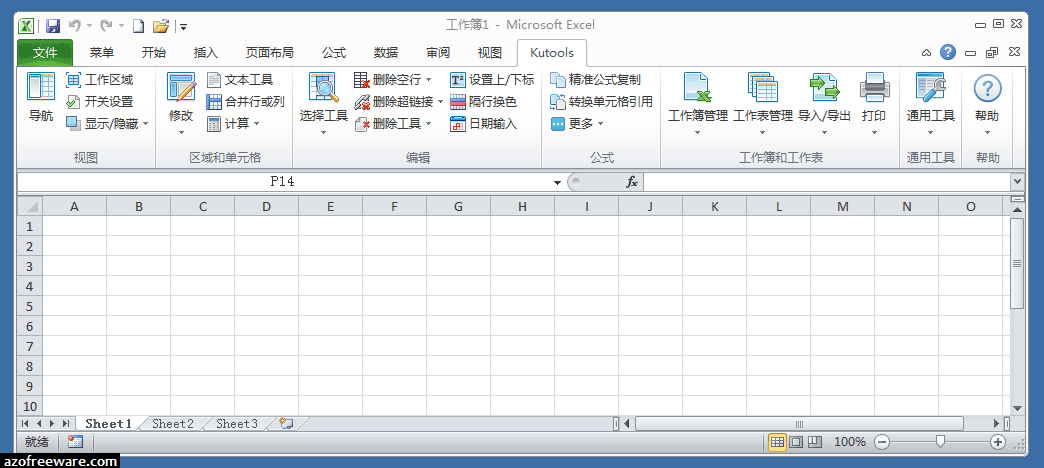1044x468 pixels.
Task: Open the 打印 printing tools
Action: click(874, 103)
